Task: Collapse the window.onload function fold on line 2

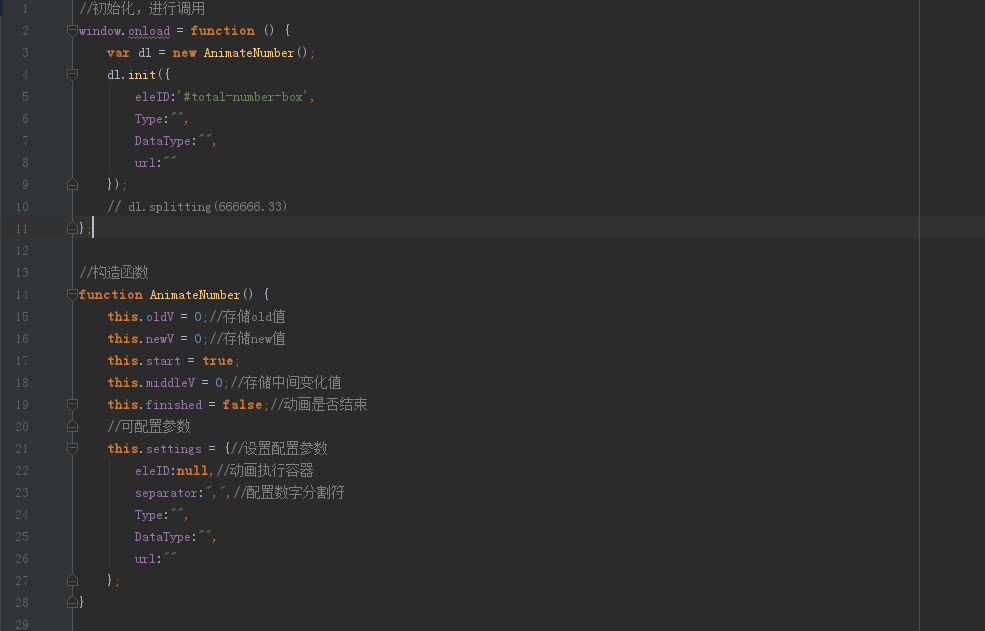Action: click(72, 31)
